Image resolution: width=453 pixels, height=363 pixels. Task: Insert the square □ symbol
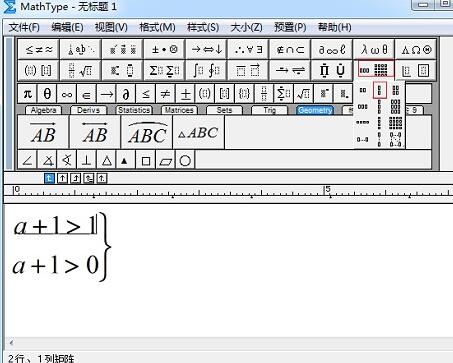146,160
